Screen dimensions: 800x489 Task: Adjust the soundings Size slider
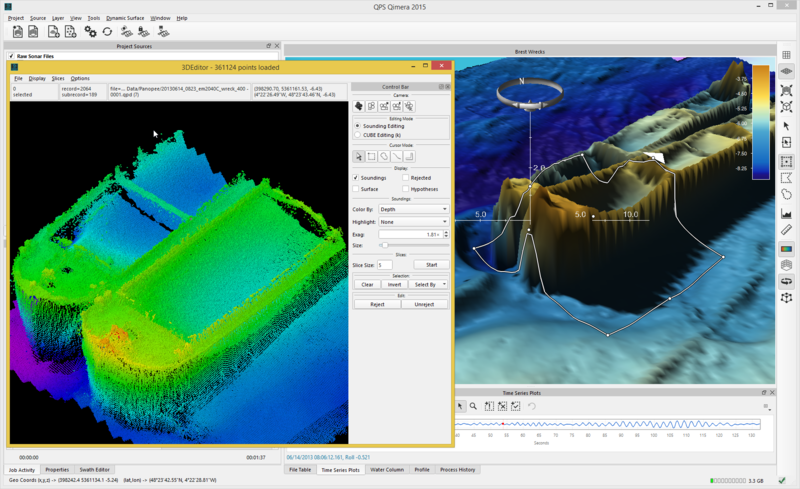(x=384, y=245)
